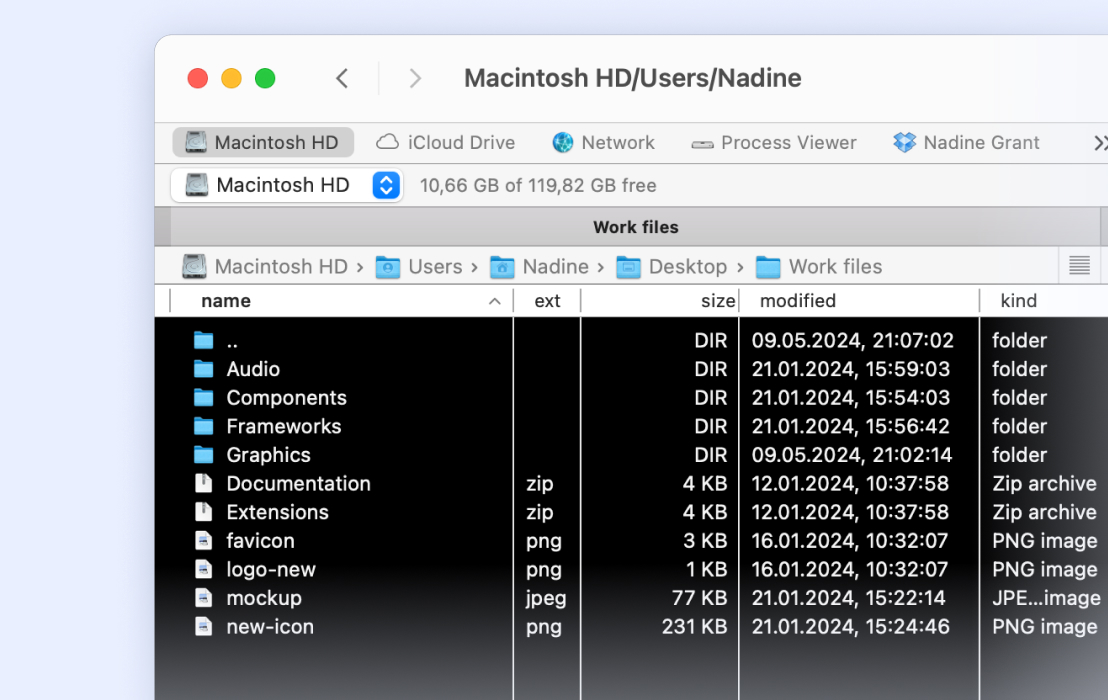Switch view using the list icon beside the breadcrumb
1108x700 pixels.
(x=1080, y=265)
